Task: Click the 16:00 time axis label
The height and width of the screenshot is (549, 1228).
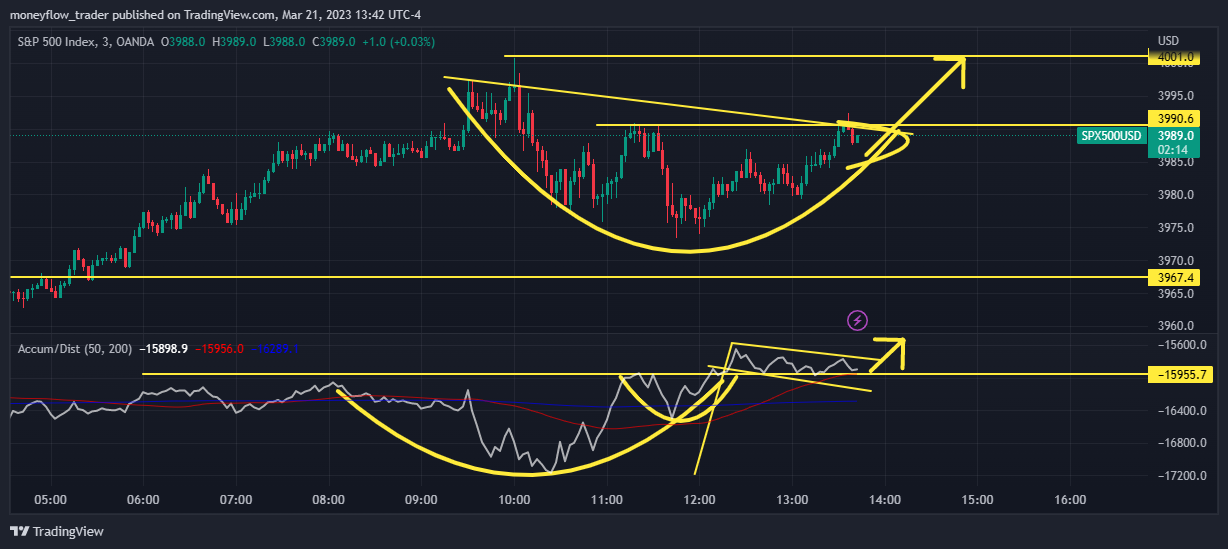Action: pyautogui.click(x=1070, y=498)
